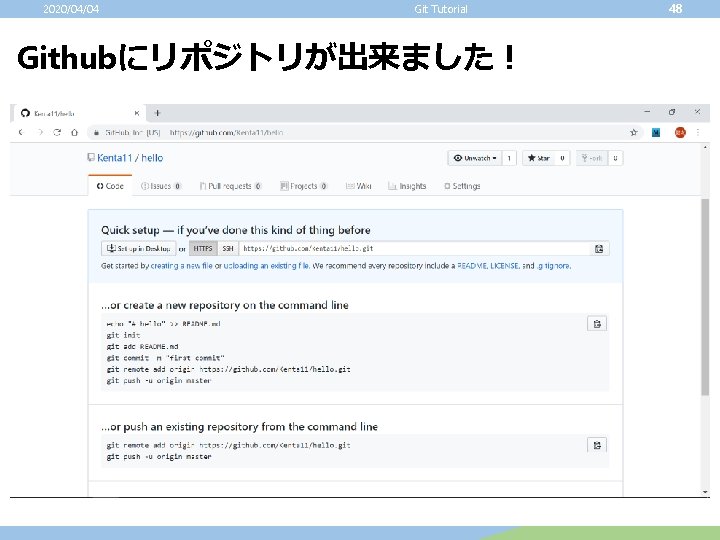The image size is (720, 540).
Task: Open the Unwatch dropdown
Action: click(x=475, y=158)
